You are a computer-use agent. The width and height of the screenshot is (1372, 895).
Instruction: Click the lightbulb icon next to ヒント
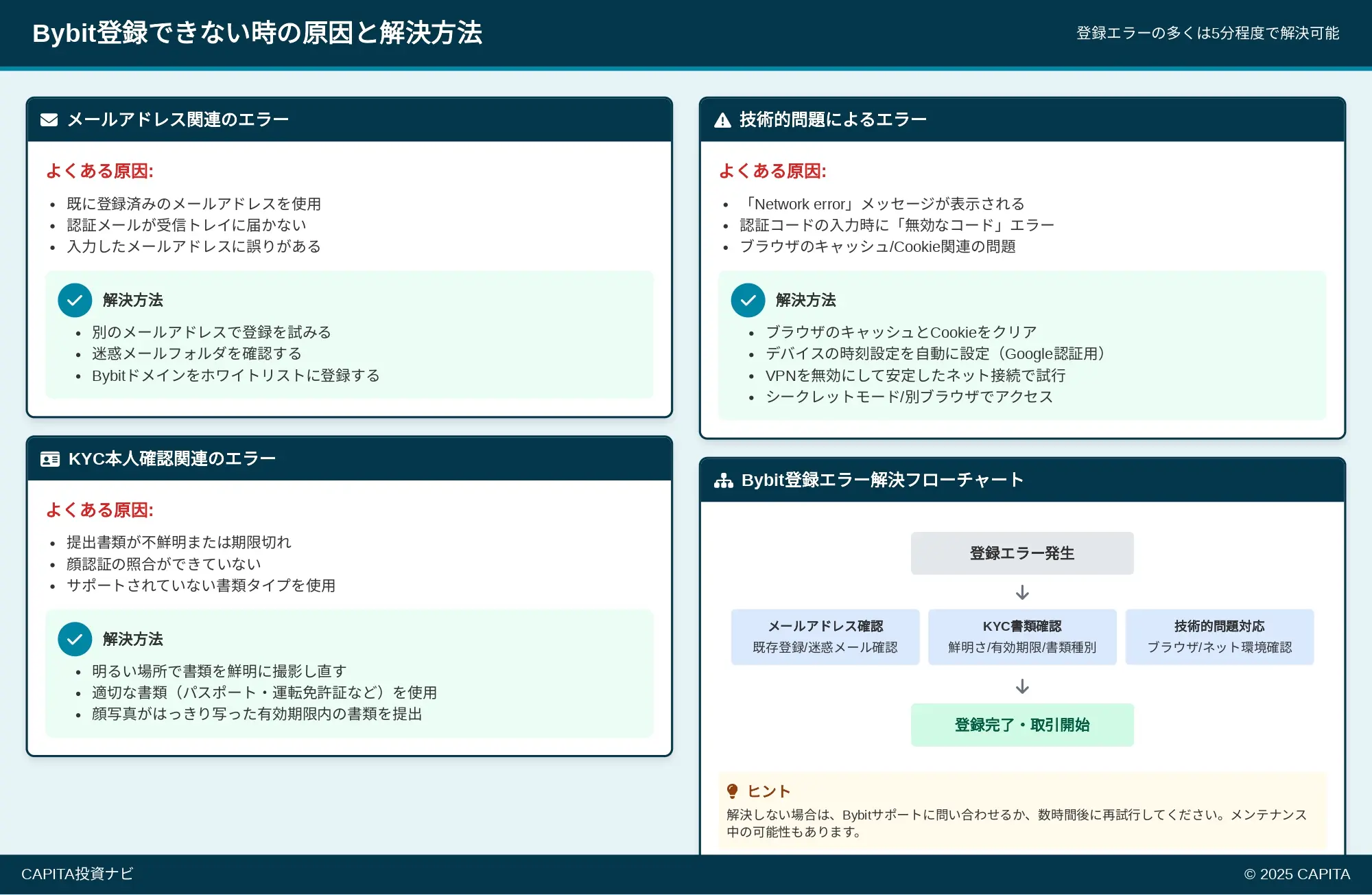(x=733, y=791)
